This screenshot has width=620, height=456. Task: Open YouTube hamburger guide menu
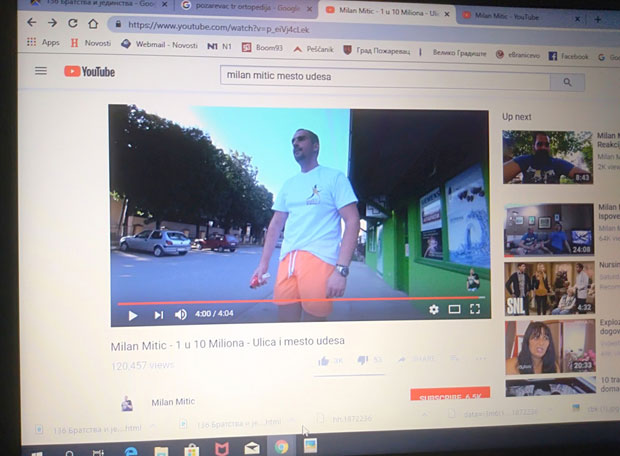[41, 71]
